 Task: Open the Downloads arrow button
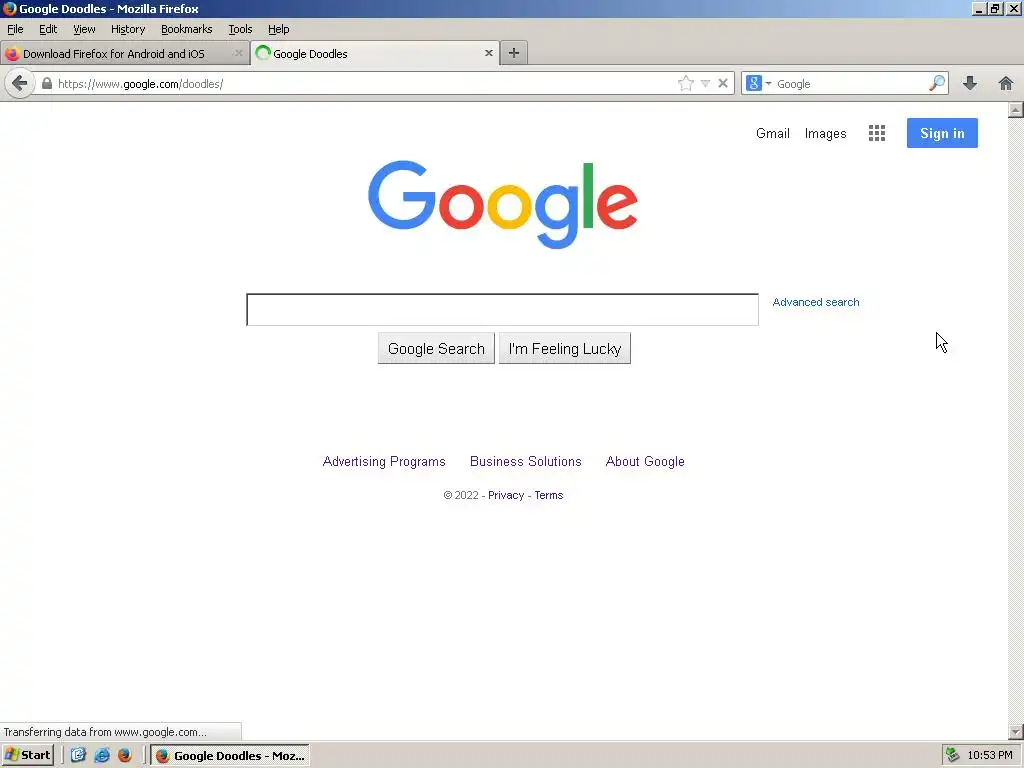click(x=970, y=84)
